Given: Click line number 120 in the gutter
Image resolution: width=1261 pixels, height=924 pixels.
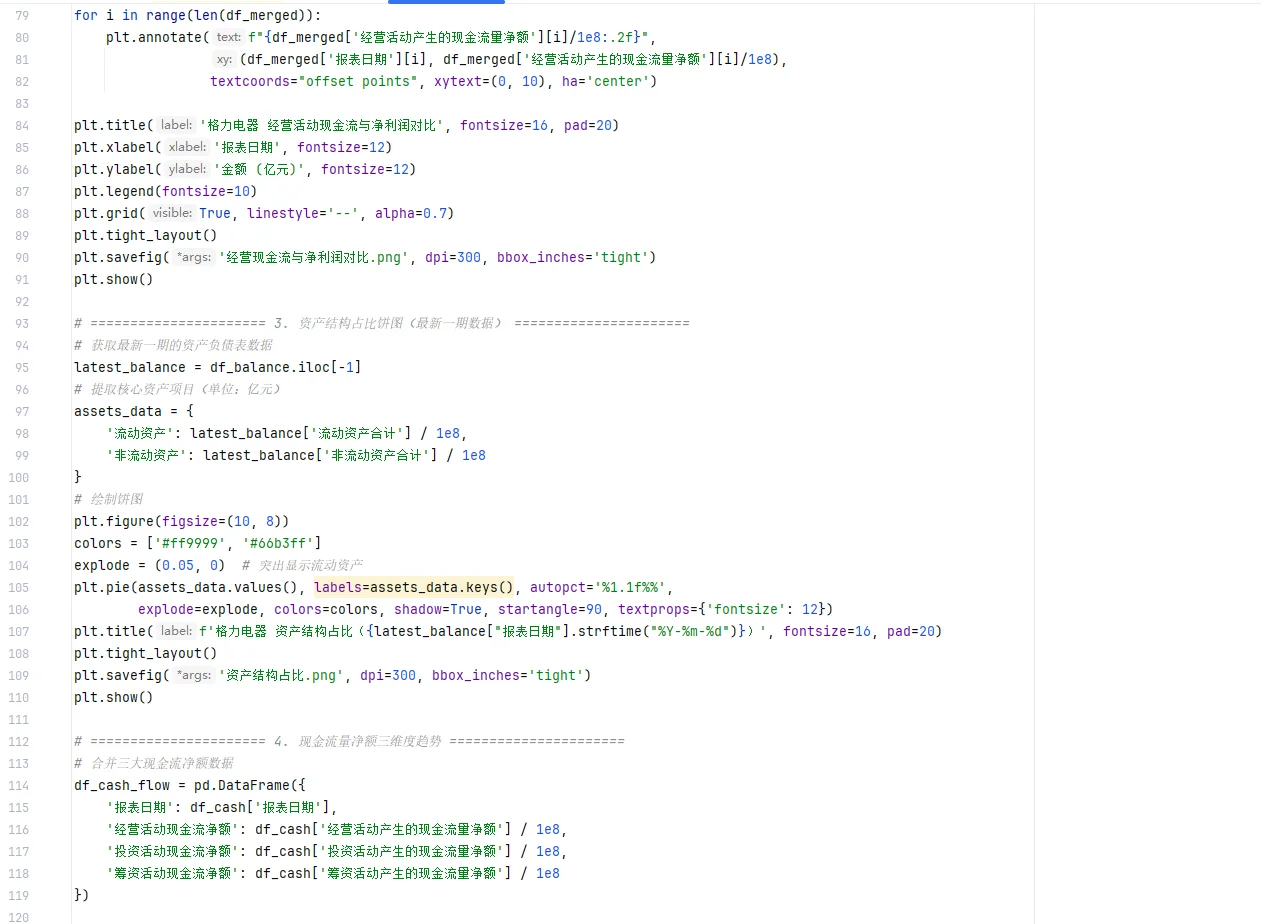Looking at the screenshot, I should (18, 917).
